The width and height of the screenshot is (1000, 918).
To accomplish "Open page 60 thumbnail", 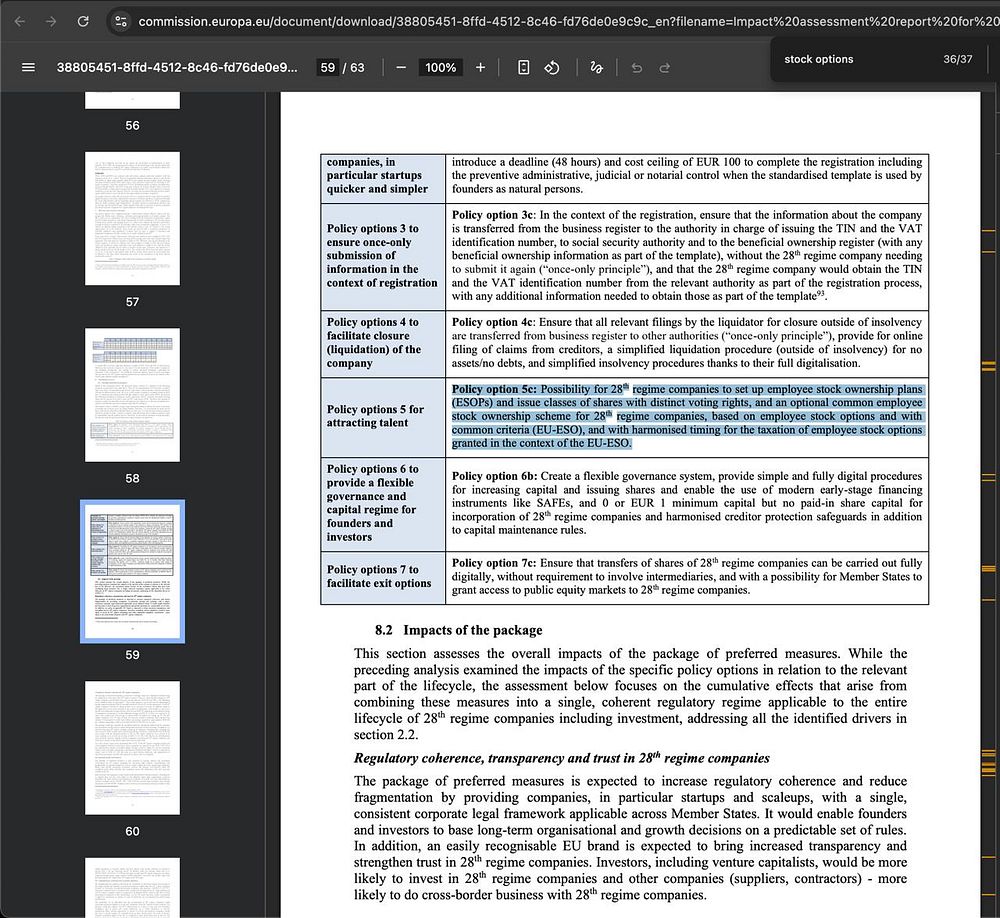I will coord(132,748).
